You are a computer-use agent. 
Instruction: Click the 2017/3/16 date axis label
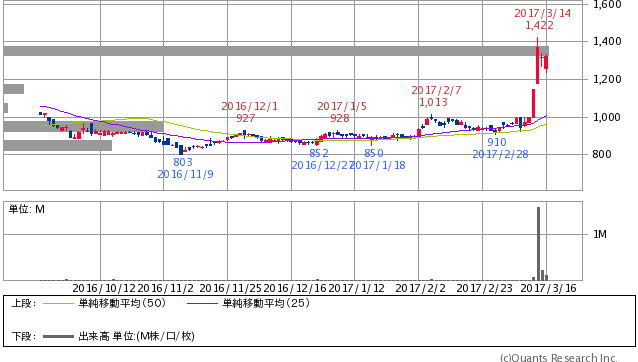548,288
